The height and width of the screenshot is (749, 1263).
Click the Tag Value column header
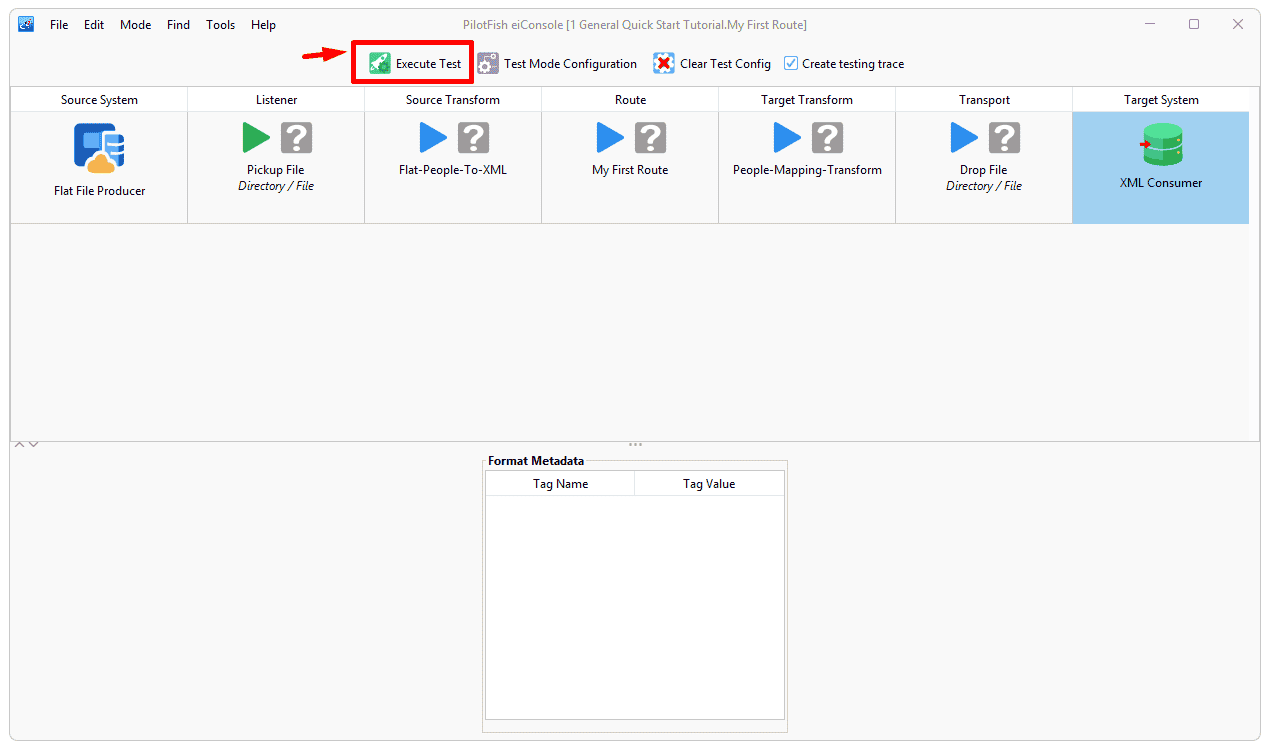pyautogui.click(x=709, y=484)
